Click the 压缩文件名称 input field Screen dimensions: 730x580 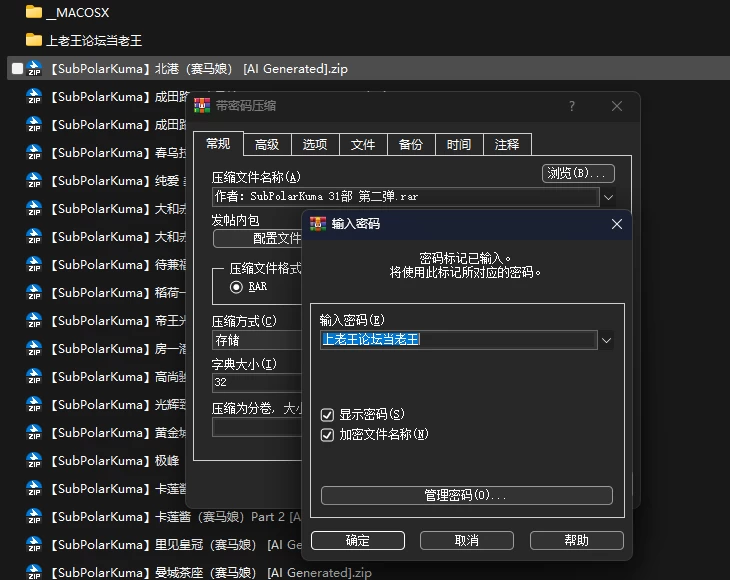coord(406,197)
